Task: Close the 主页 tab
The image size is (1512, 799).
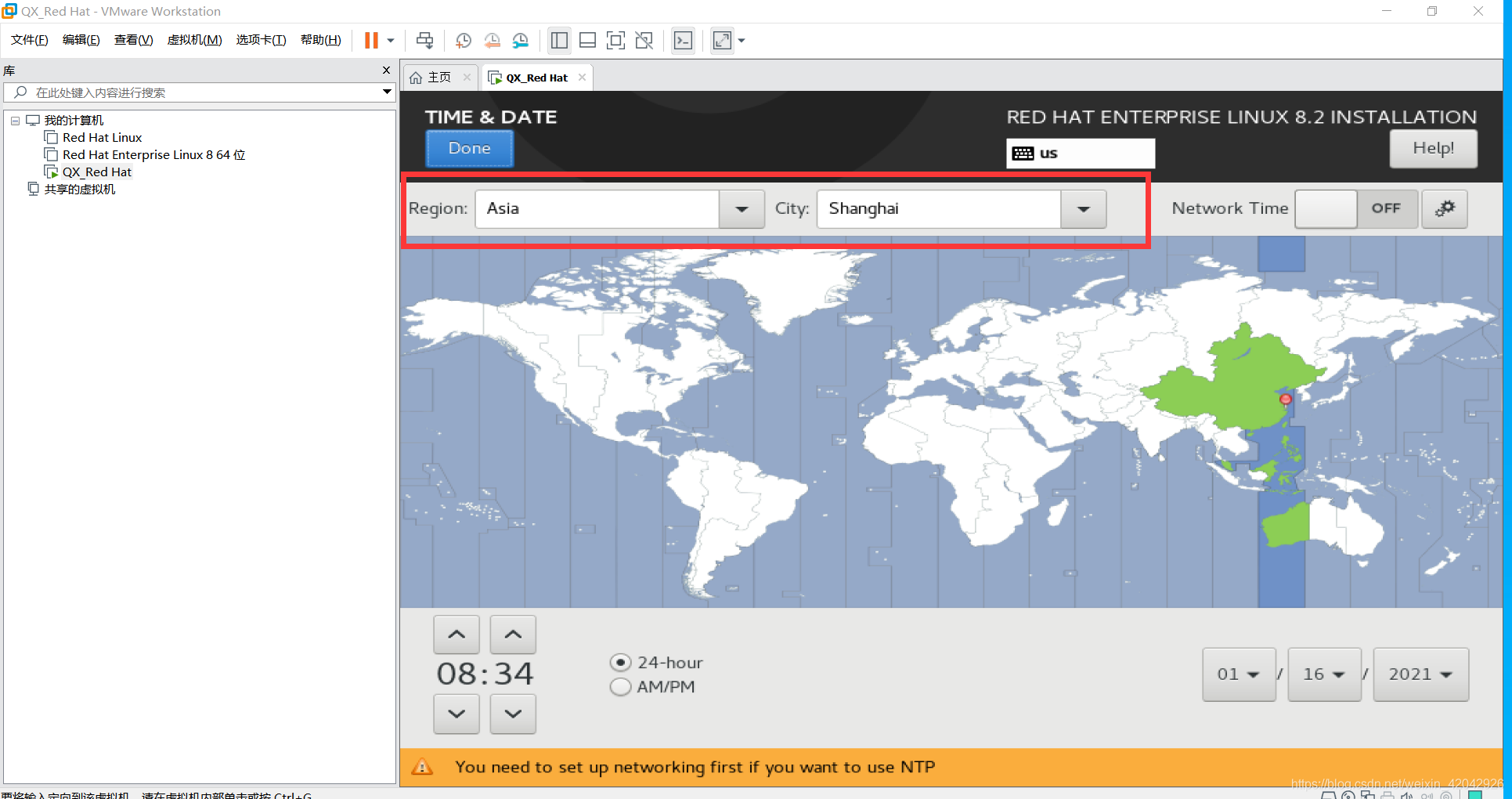Action: pos(467,77)
